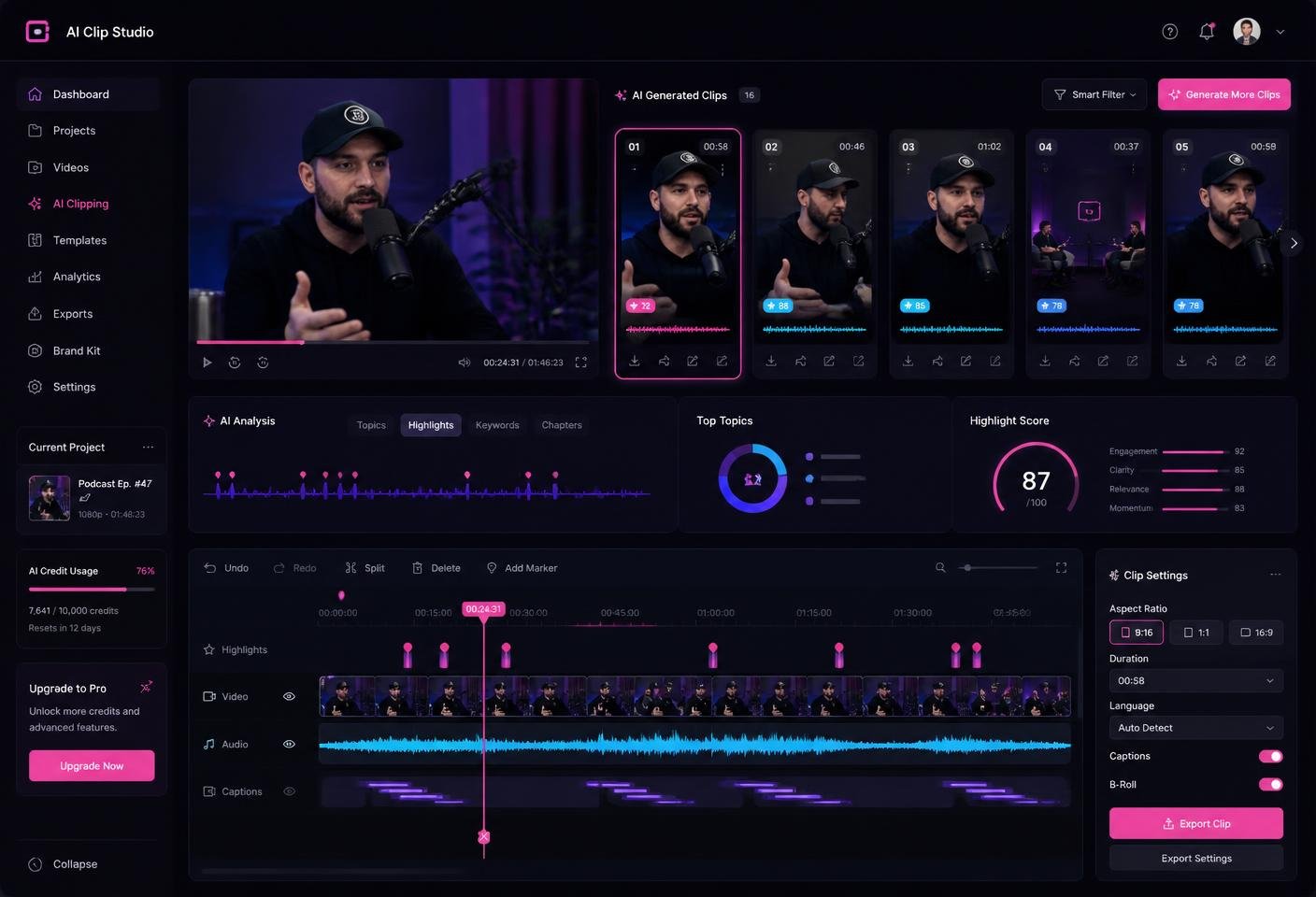Switch to the Keywords analysis tab
The image size is (1316, 897).
point(497,425)
